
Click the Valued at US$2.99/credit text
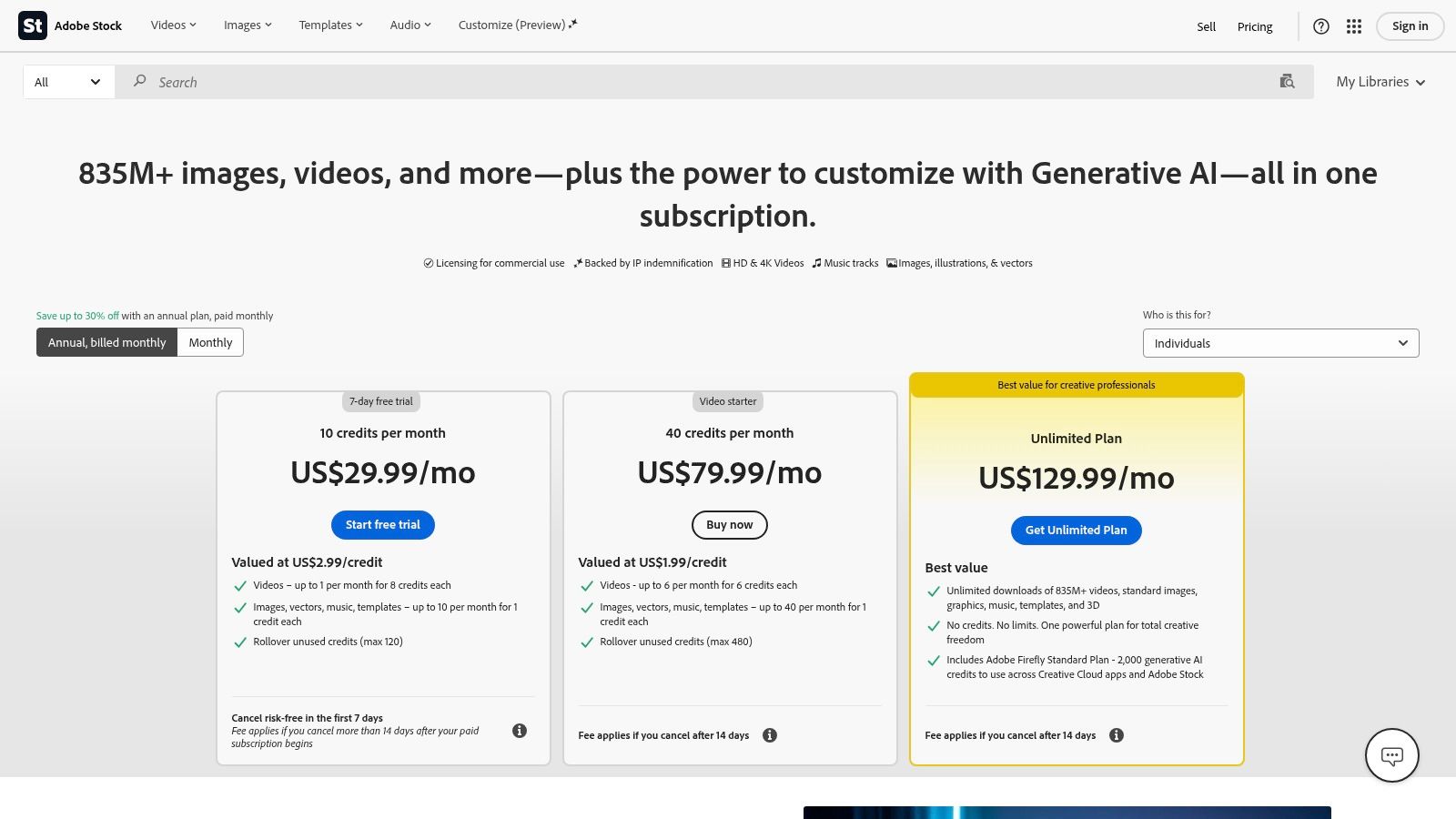point(307,562)
